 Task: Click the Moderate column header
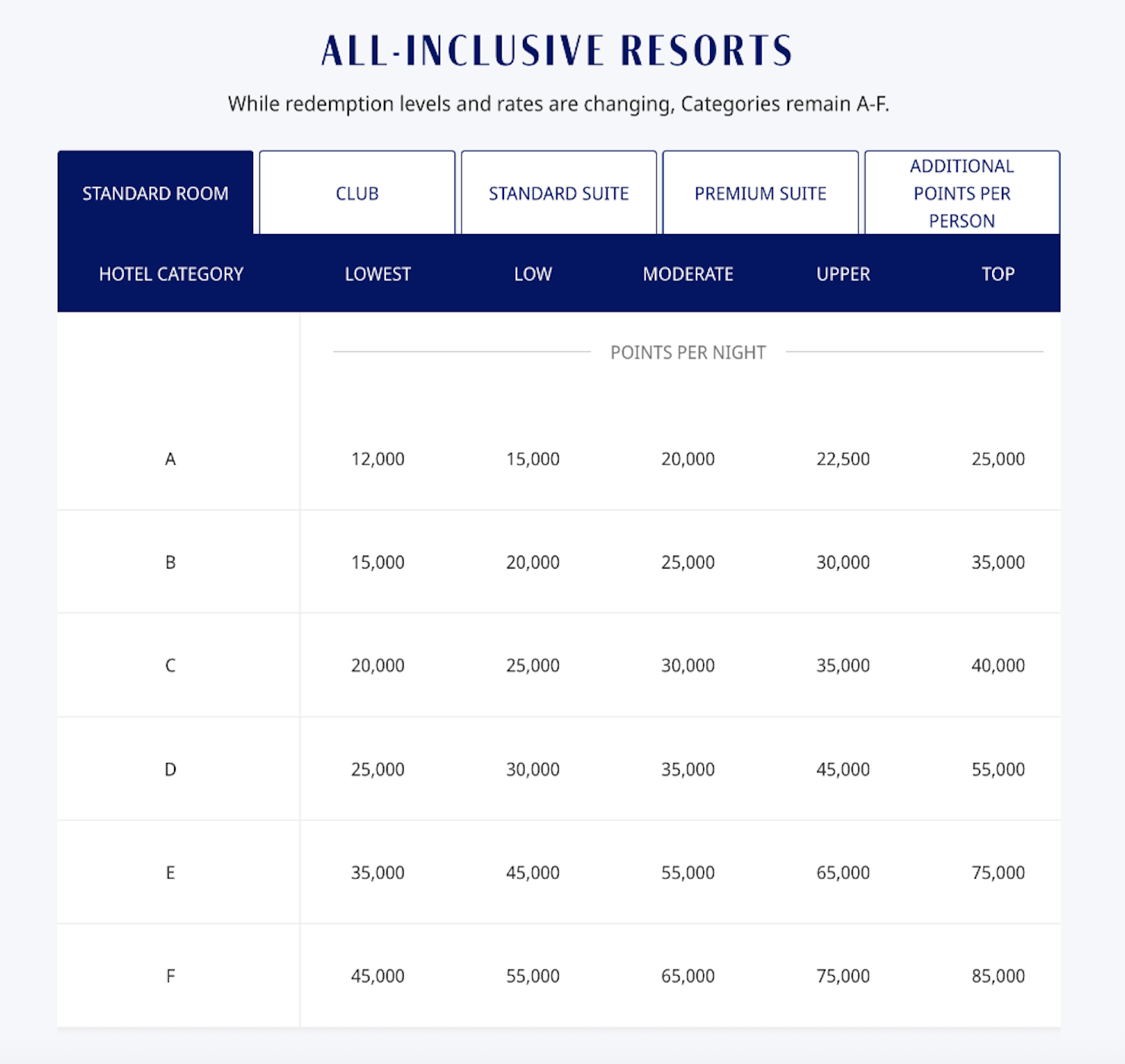coord(688,274)
